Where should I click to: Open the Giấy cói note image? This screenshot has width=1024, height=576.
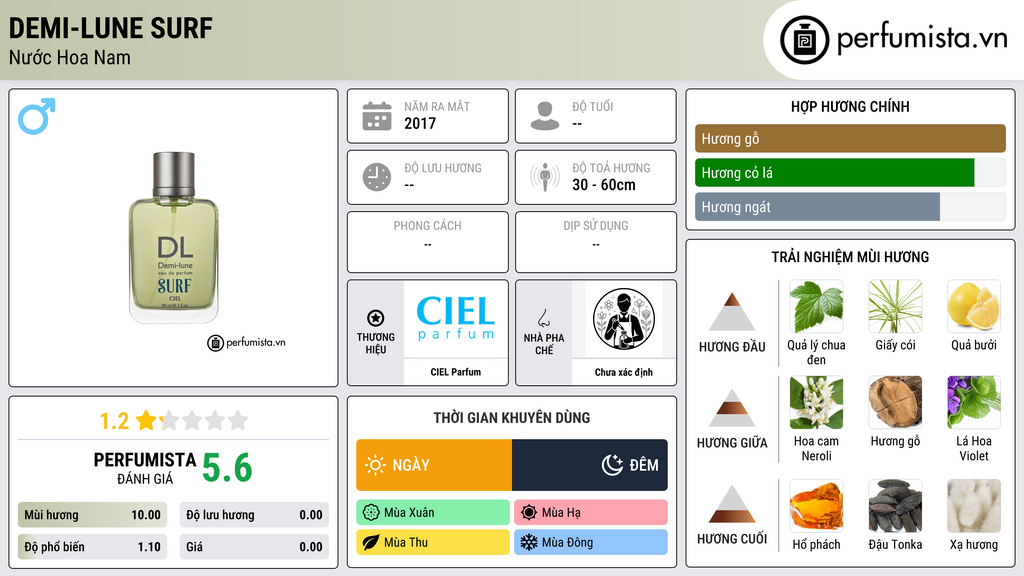click(x=895, y=307)
